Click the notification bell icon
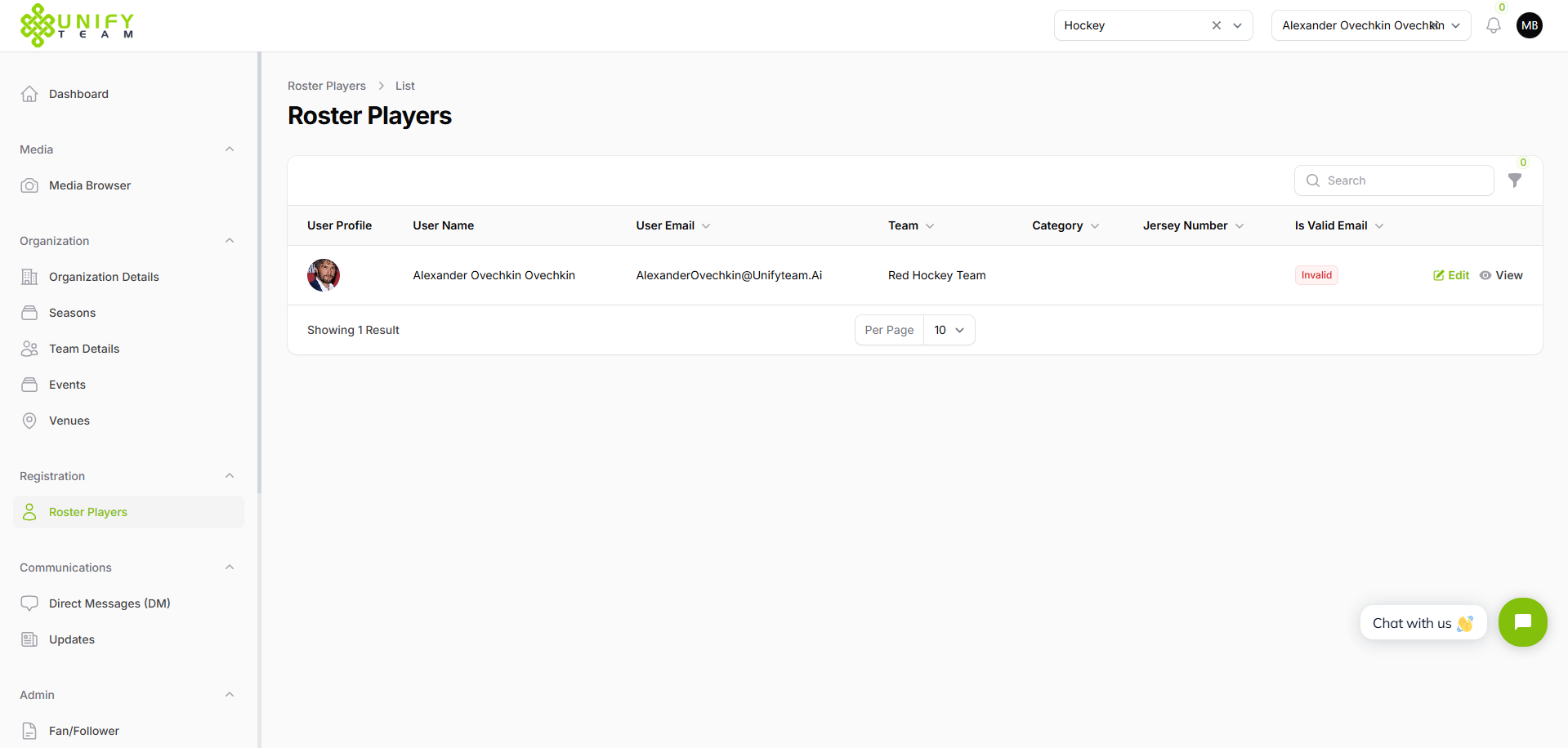The image size is (1568, 748). click(x=1494, y=25)
